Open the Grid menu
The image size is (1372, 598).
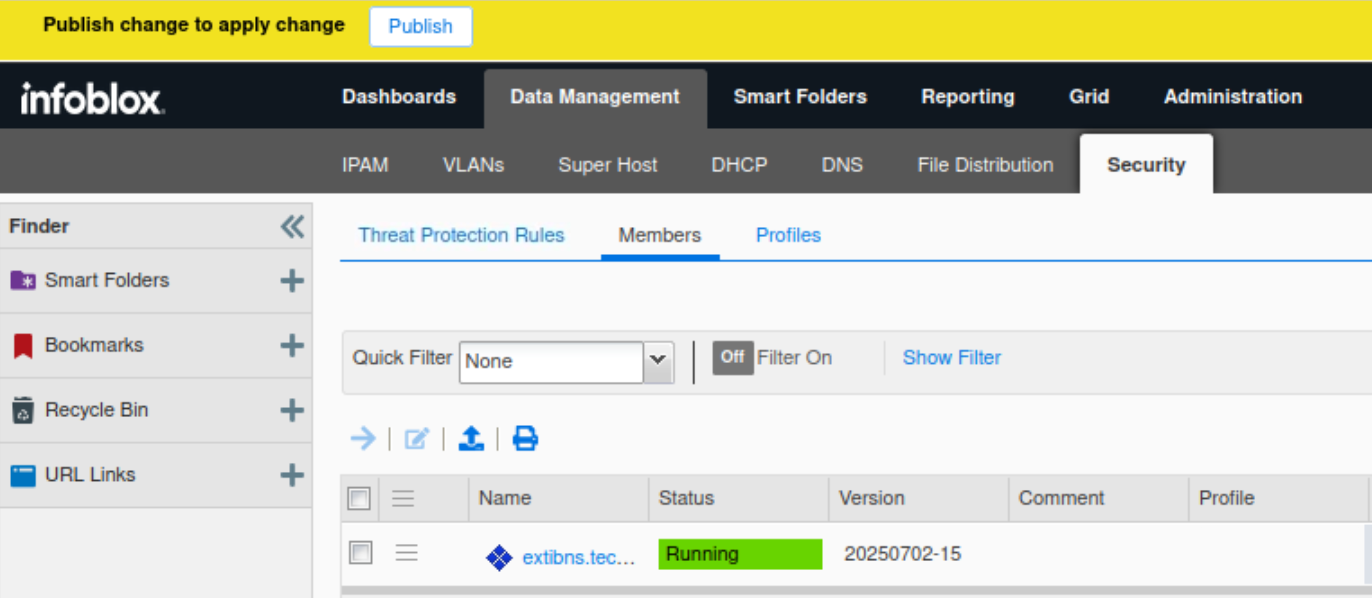[x=1089, y=97]
